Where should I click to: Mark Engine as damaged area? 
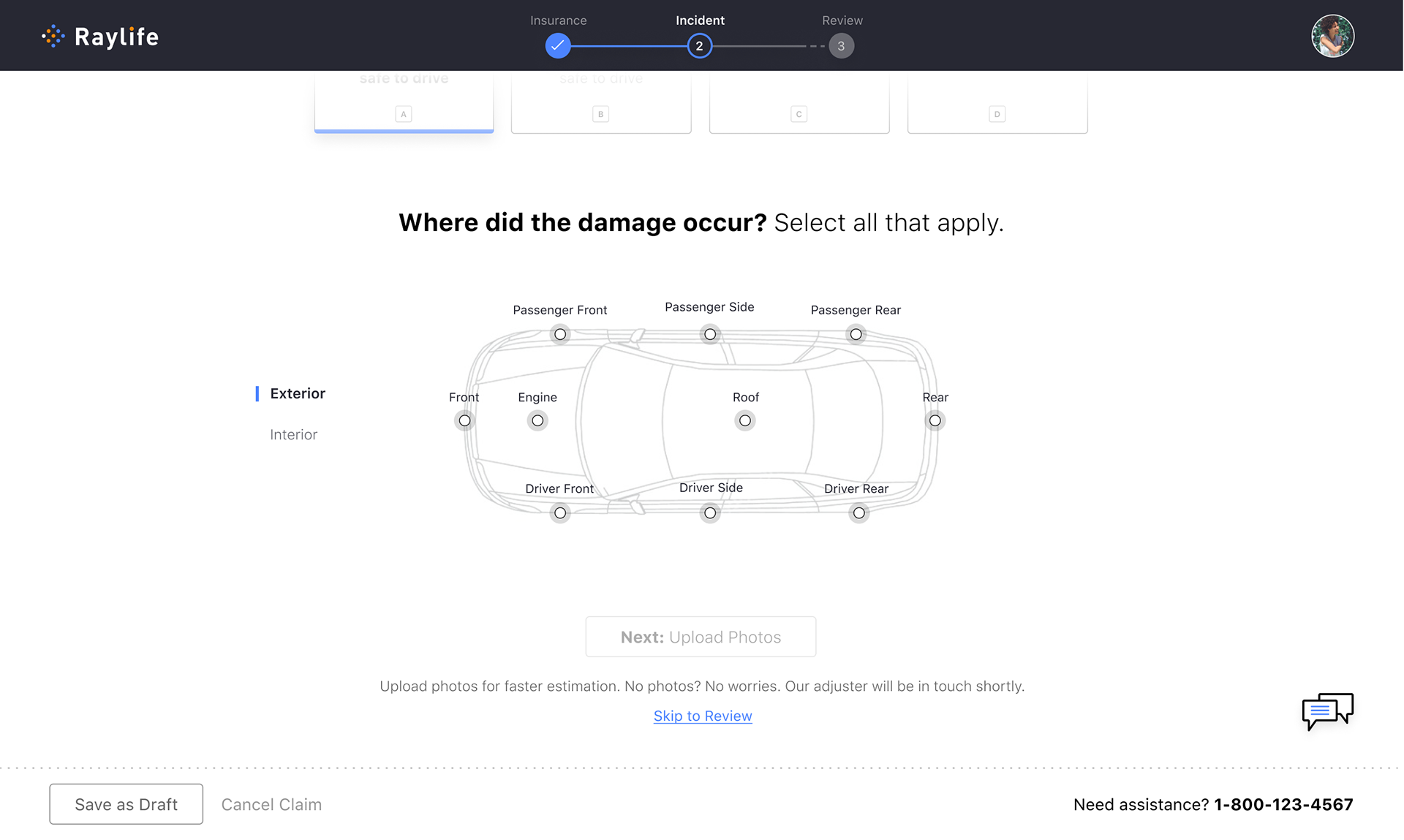537,420
